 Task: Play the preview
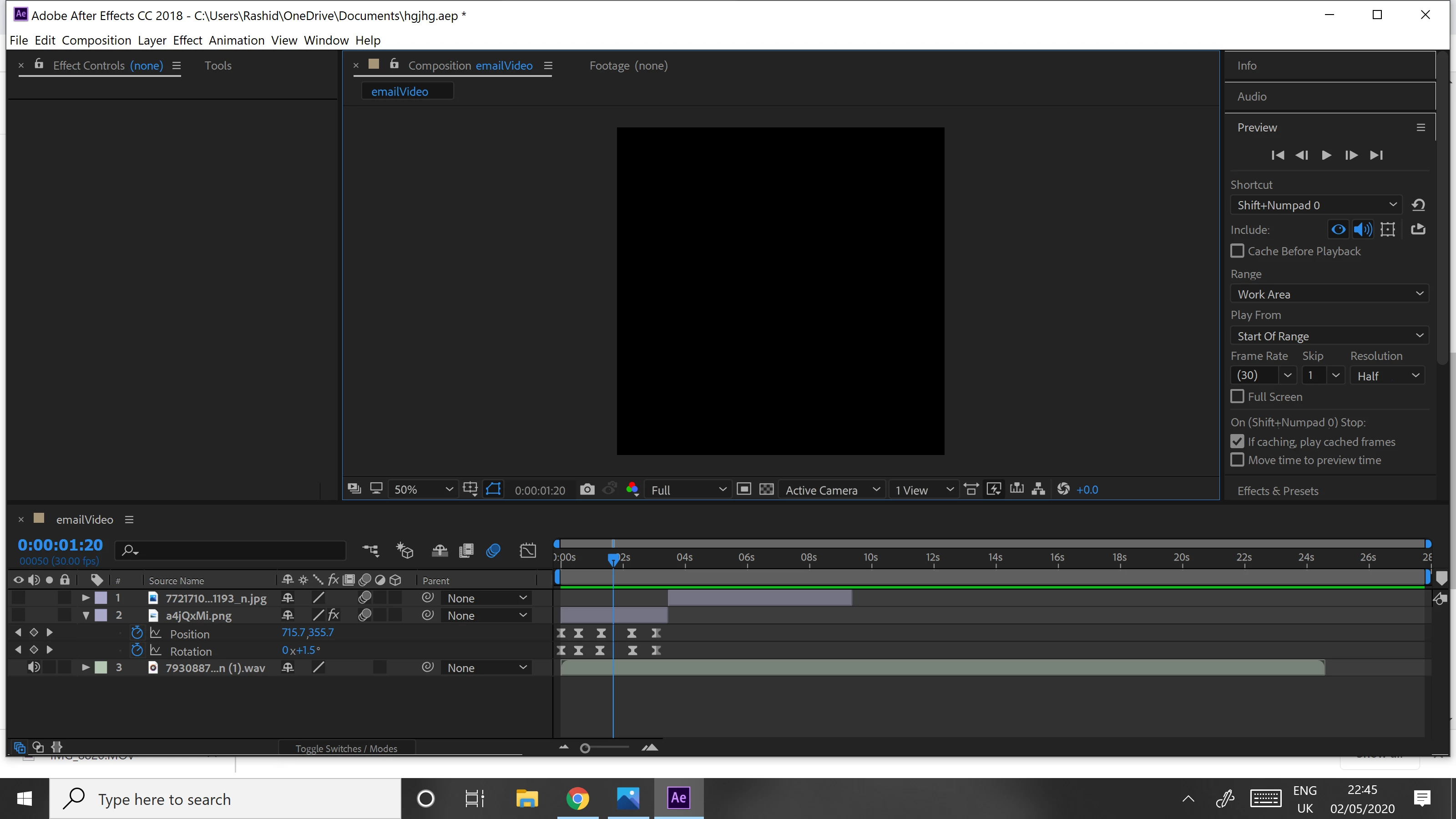pyautogui.click(x=1326, y=155)
